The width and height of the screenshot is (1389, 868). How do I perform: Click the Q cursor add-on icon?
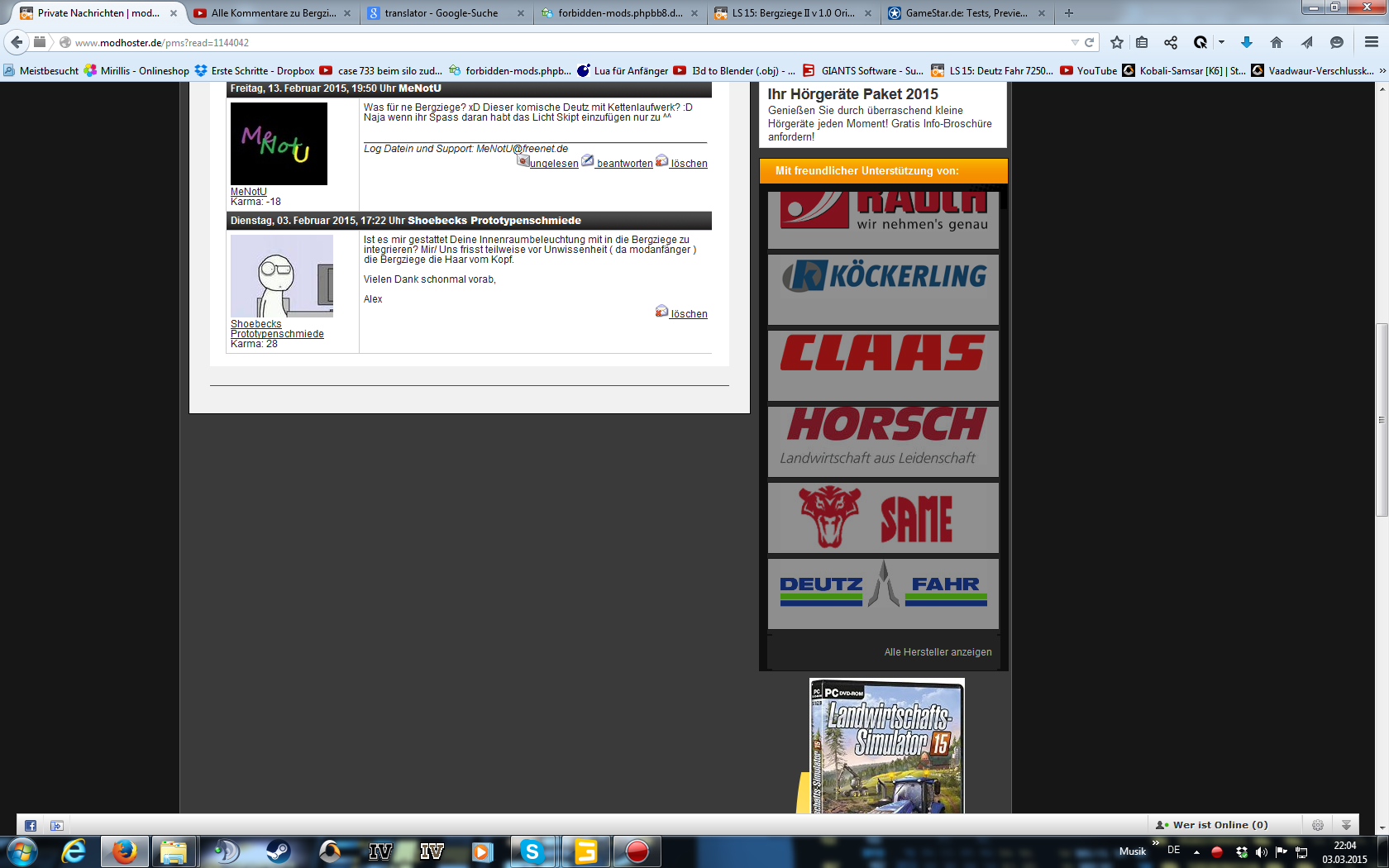(x=1200, y=42)
